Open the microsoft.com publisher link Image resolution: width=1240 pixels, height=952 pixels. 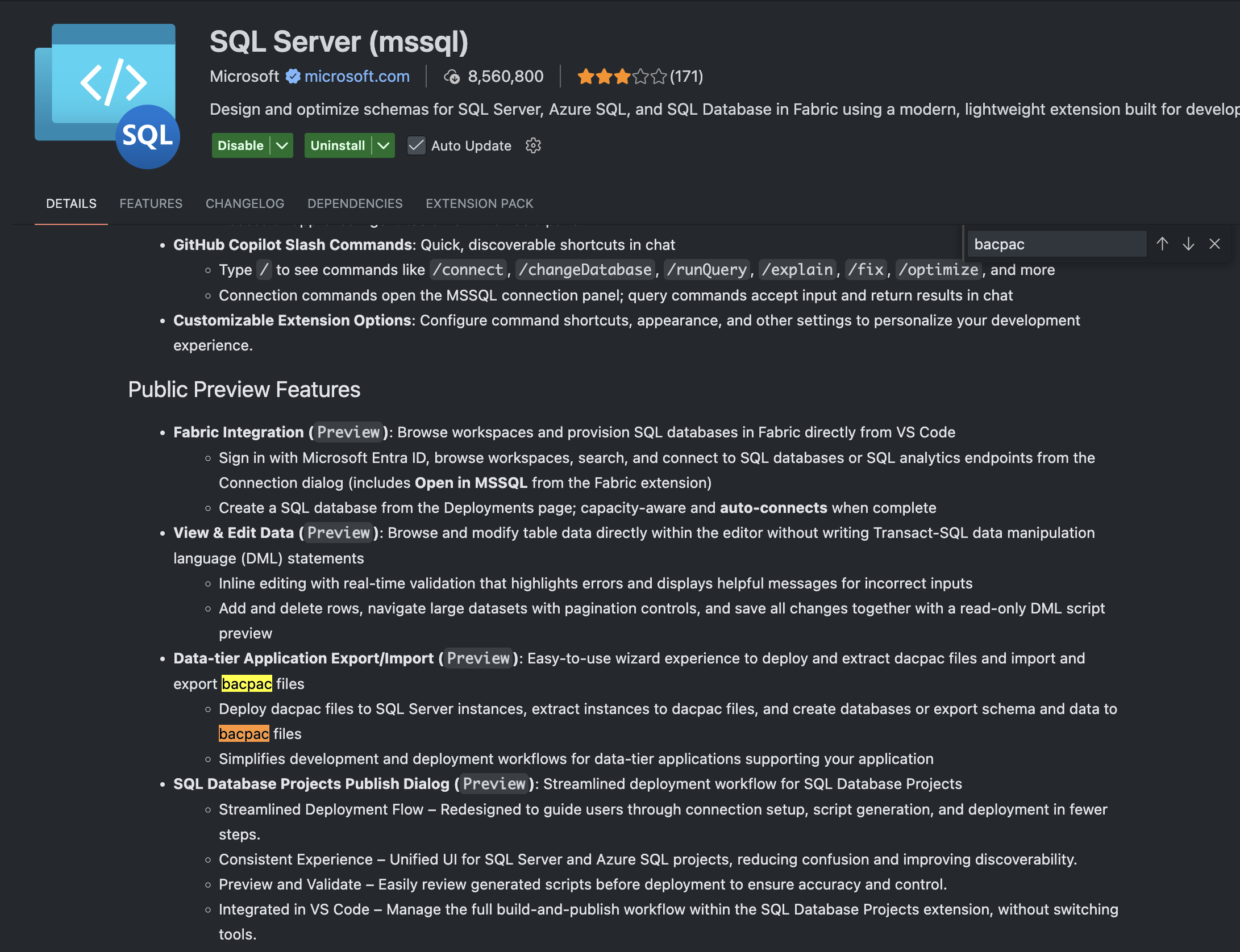click(357, 76)
